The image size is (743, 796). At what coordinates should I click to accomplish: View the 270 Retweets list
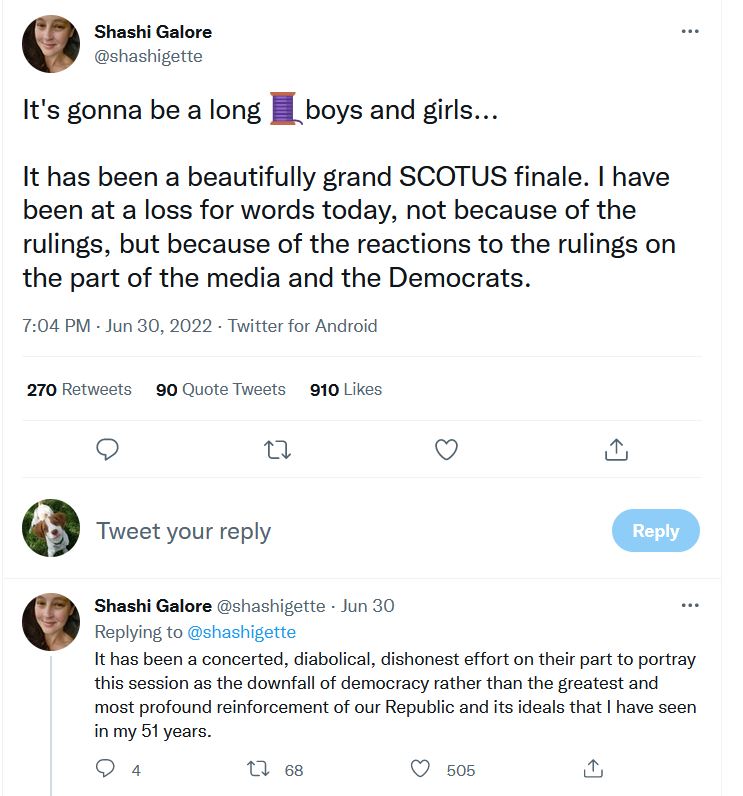pos(79,389)
